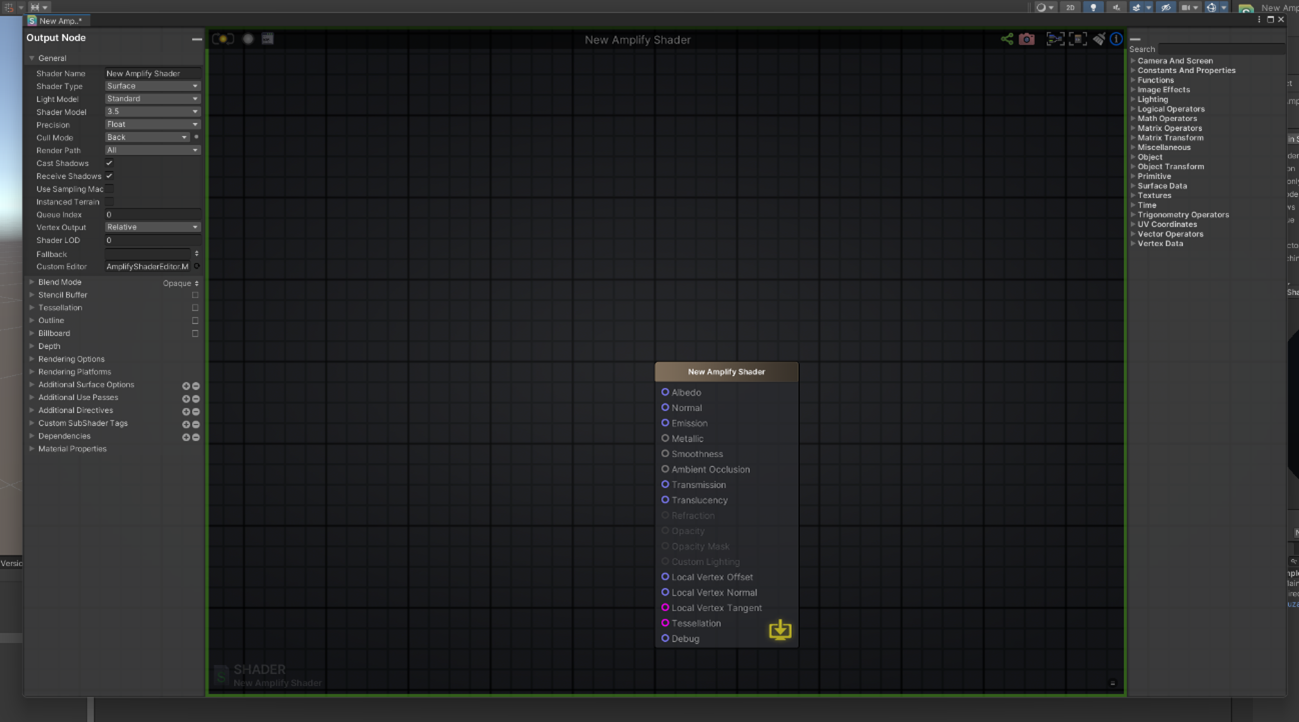Toggle Unity scene lighting bulb icon
1299x722 pixels.
tap(1094, 7)
